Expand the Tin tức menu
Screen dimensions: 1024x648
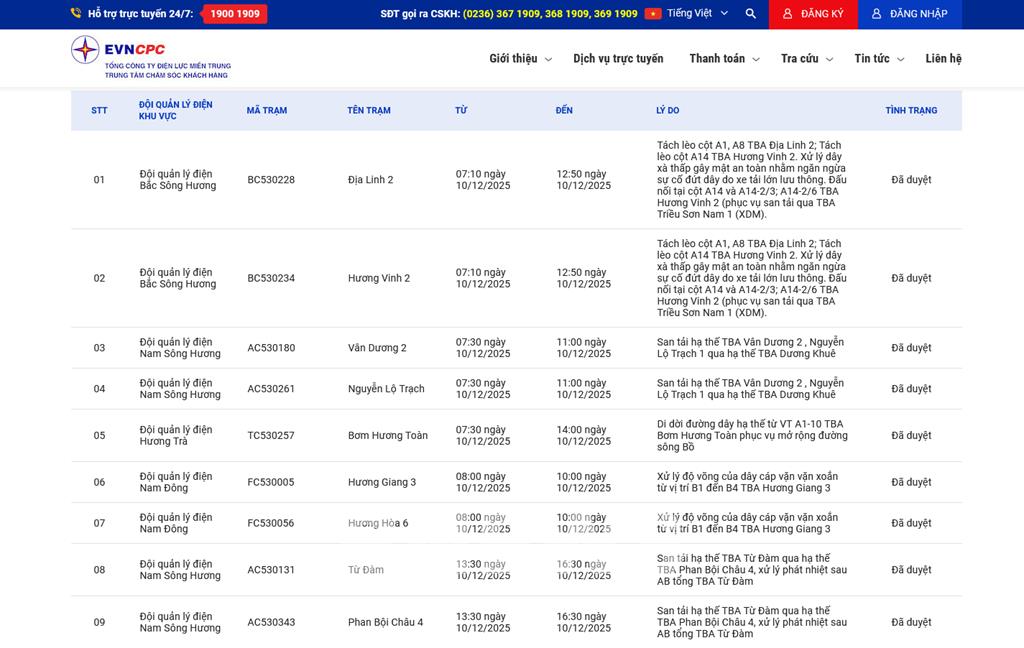(879, 59)
